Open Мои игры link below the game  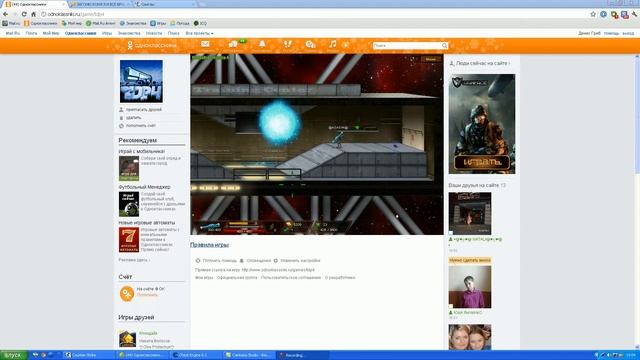(x=204, y=278)
